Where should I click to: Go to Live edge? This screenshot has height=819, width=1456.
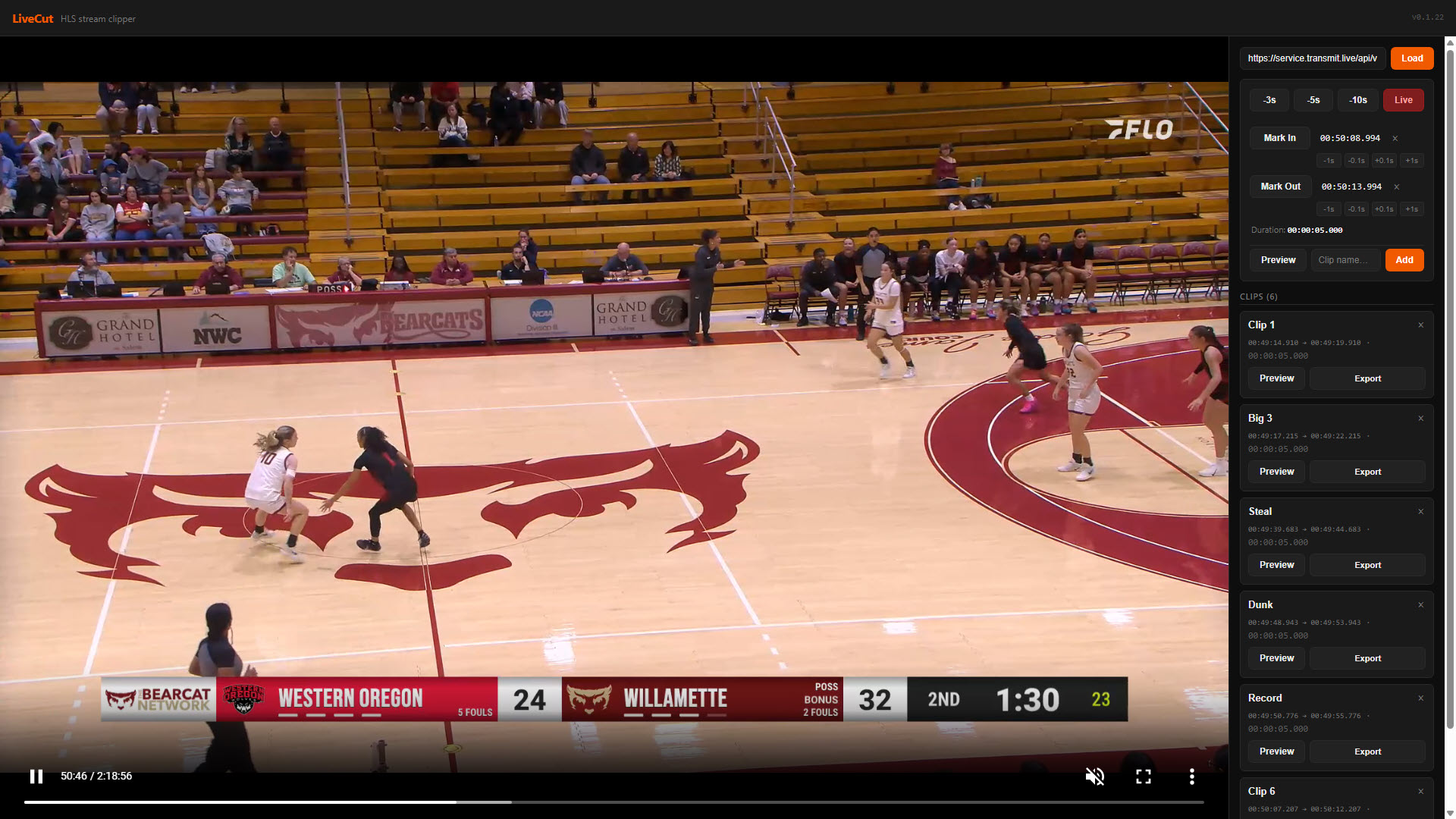coord(1403,100)
